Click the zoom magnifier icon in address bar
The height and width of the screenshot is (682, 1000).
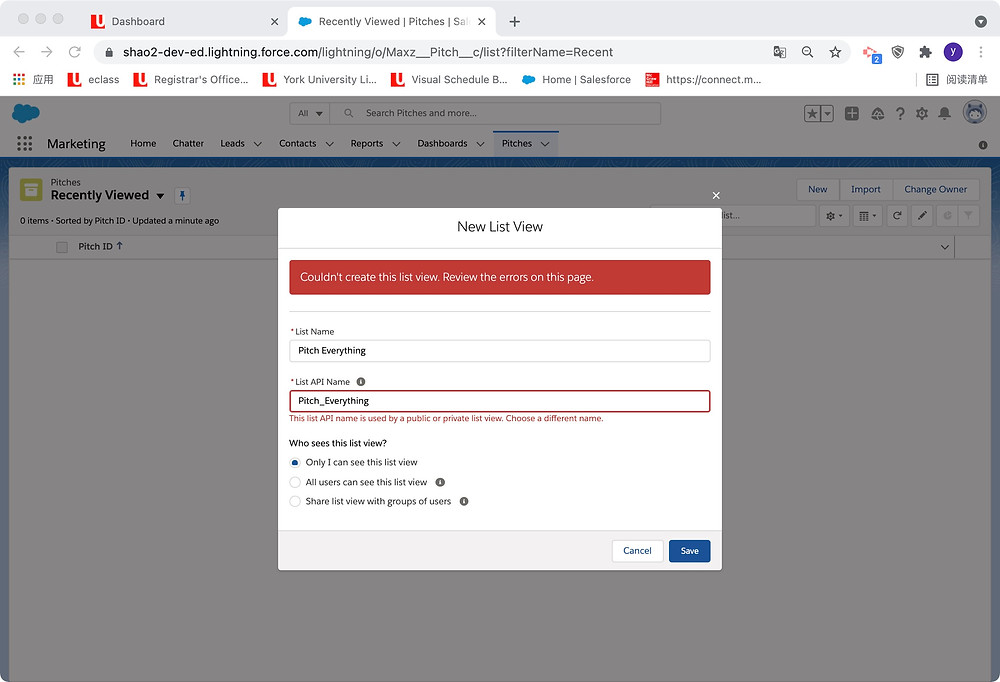click(x=807, y=52)
